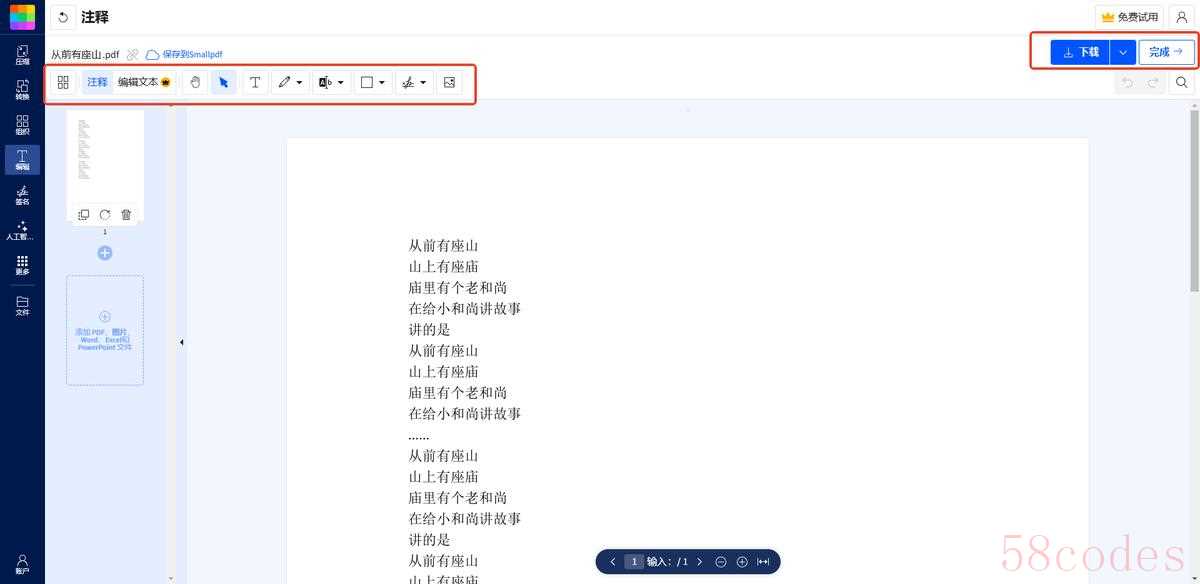Delete page 1 with the trash icon
The width and height of the screenshot is (1200, 584).
pos(126,214)
